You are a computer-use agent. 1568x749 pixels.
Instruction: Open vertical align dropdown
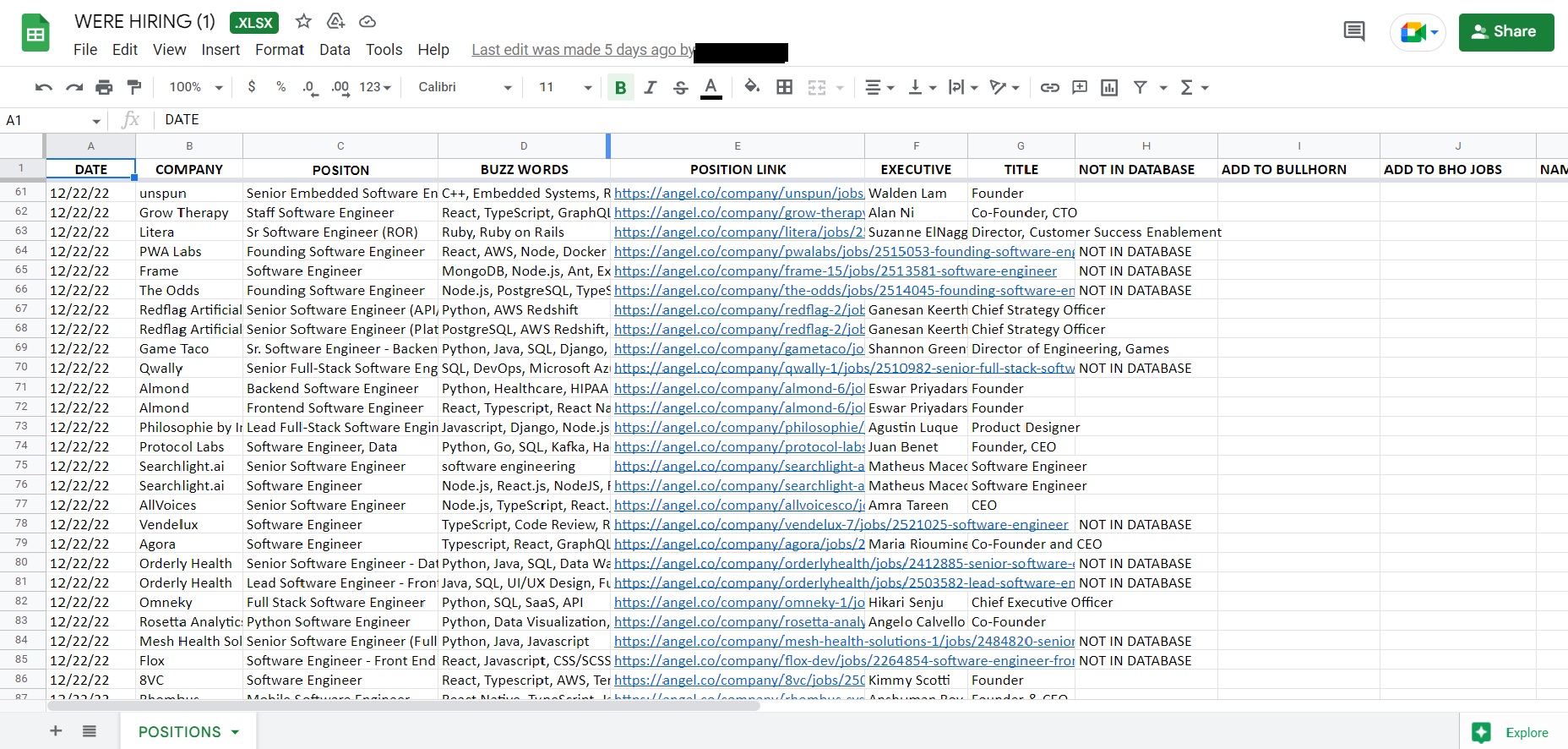click(922, 87)
